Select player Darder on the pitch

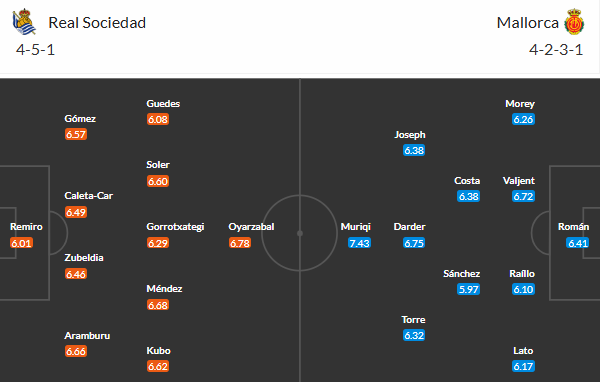point(409,227)
